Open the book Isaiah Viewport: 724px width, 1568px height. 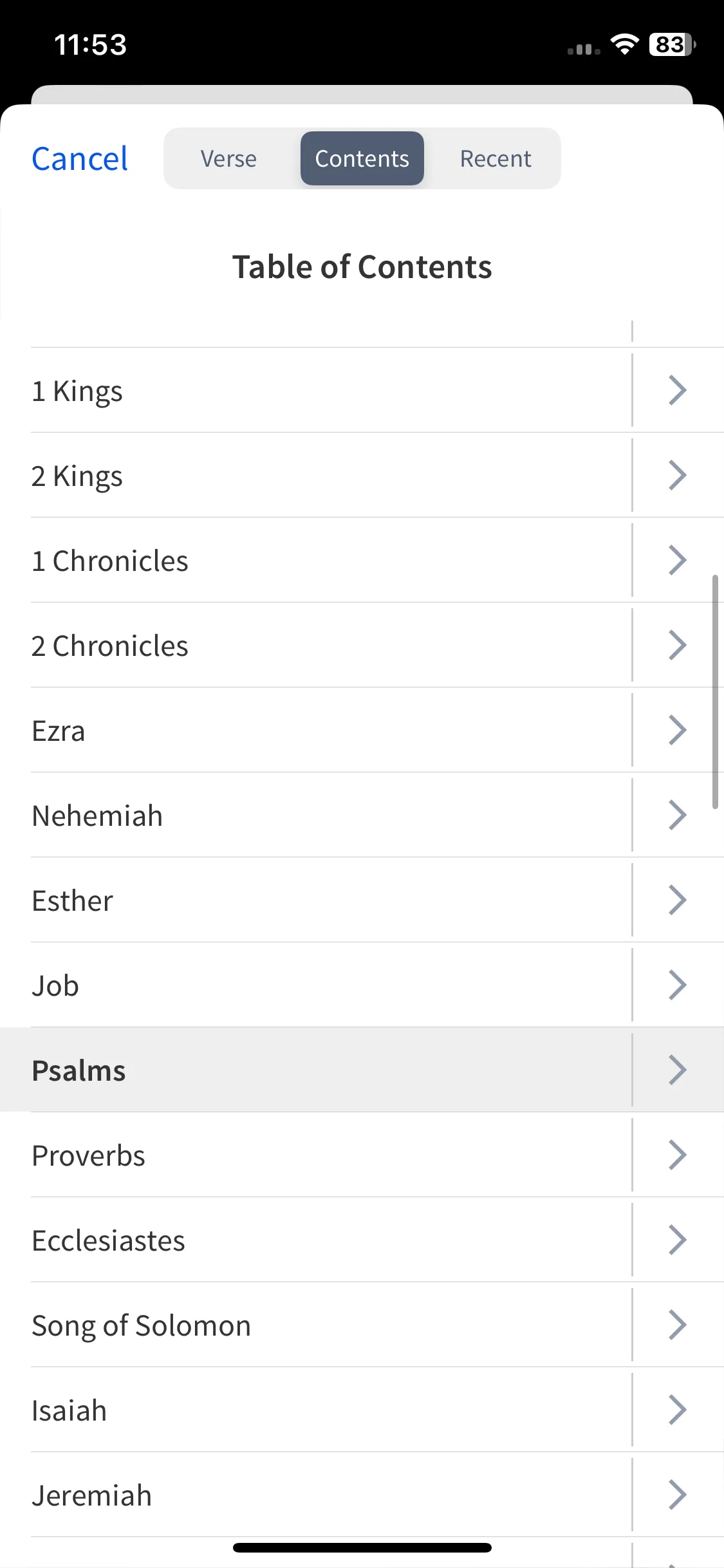pyautogui.click(x=331, y=1410)
